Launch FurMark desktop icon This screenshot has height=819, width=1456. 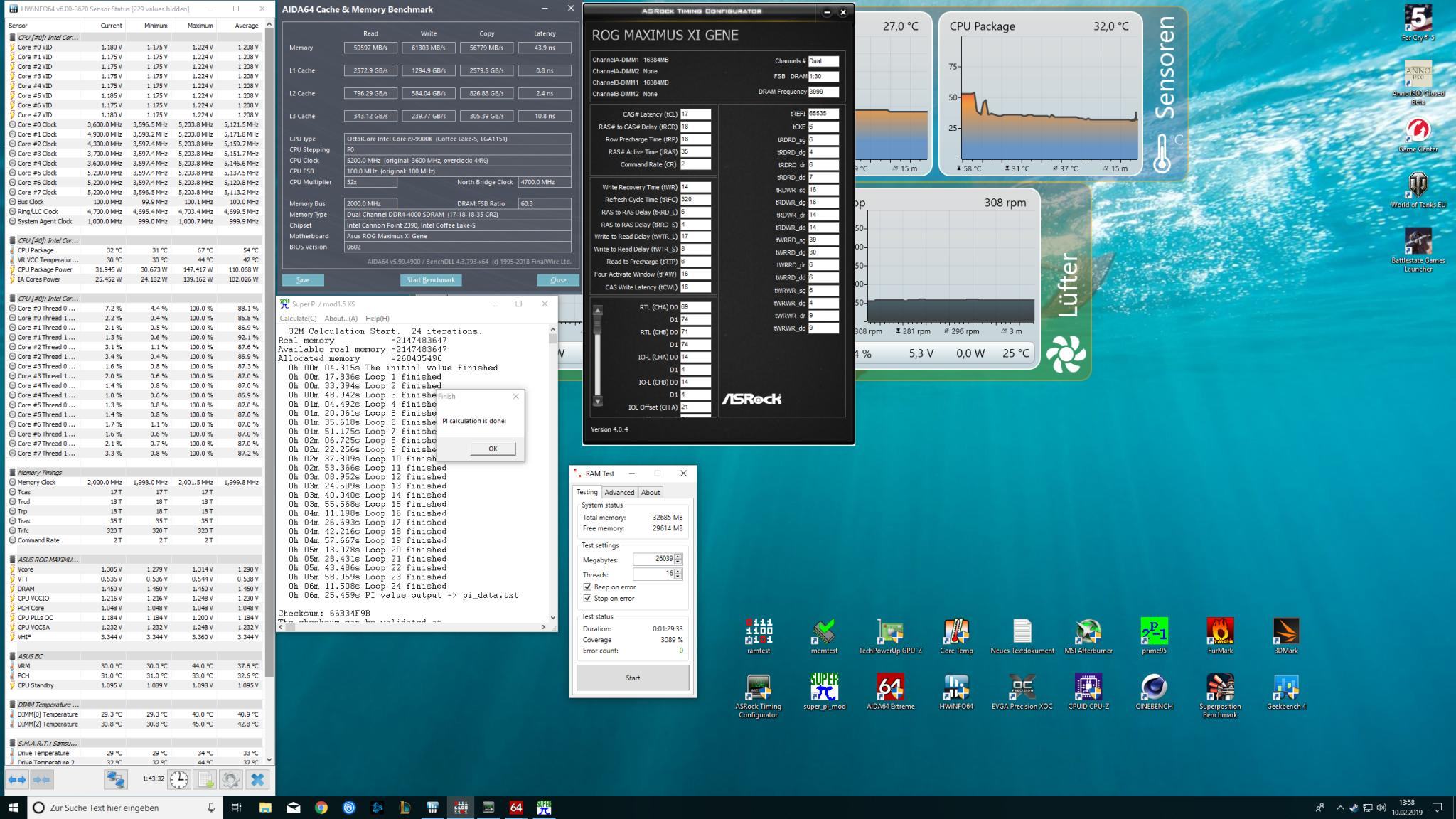1220,636
